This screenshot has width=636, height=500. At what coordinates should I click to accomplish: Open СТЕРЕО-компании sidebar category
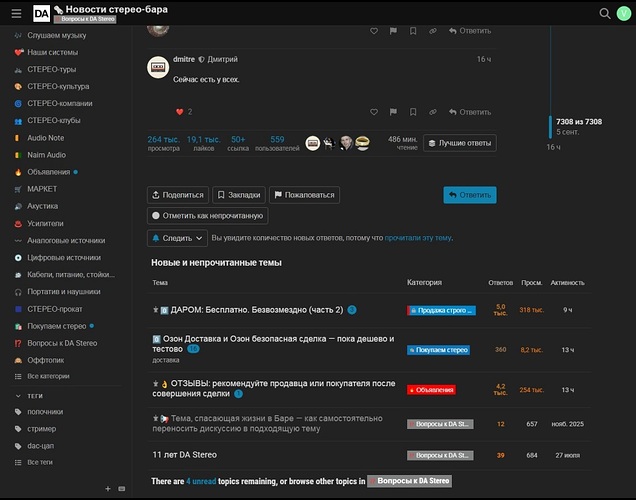pos(60,103)
